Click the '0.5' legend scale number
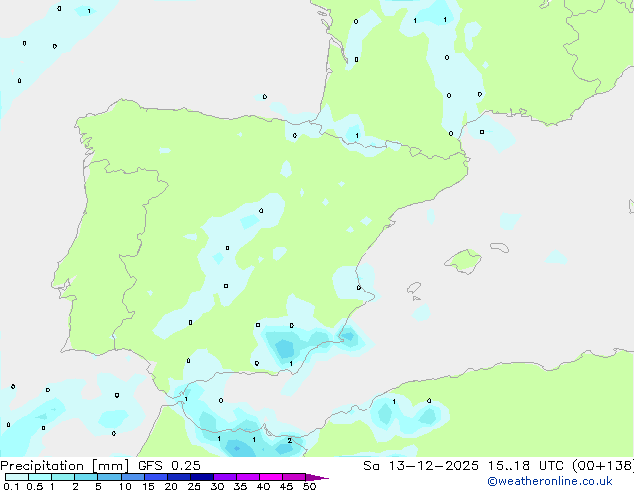Image resolution: width=634 pixels, height=490 pixels. point(35,486)
